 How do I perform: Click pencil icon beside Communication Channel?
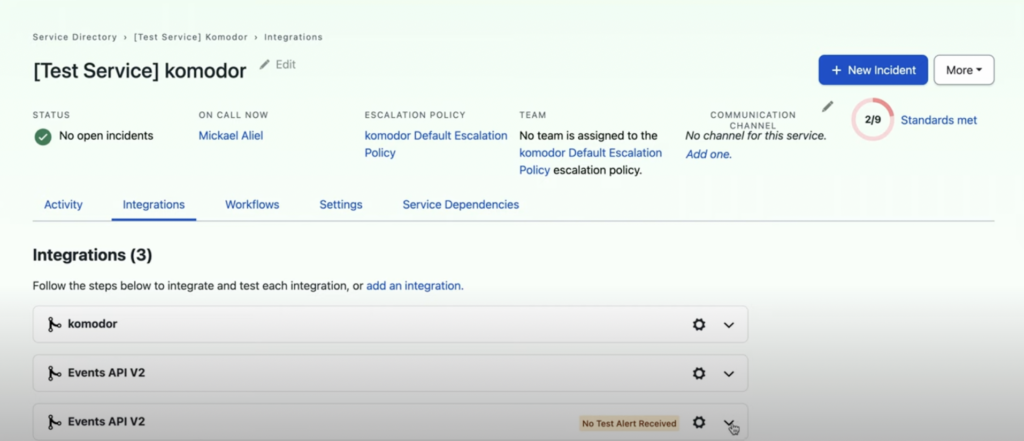827,106
